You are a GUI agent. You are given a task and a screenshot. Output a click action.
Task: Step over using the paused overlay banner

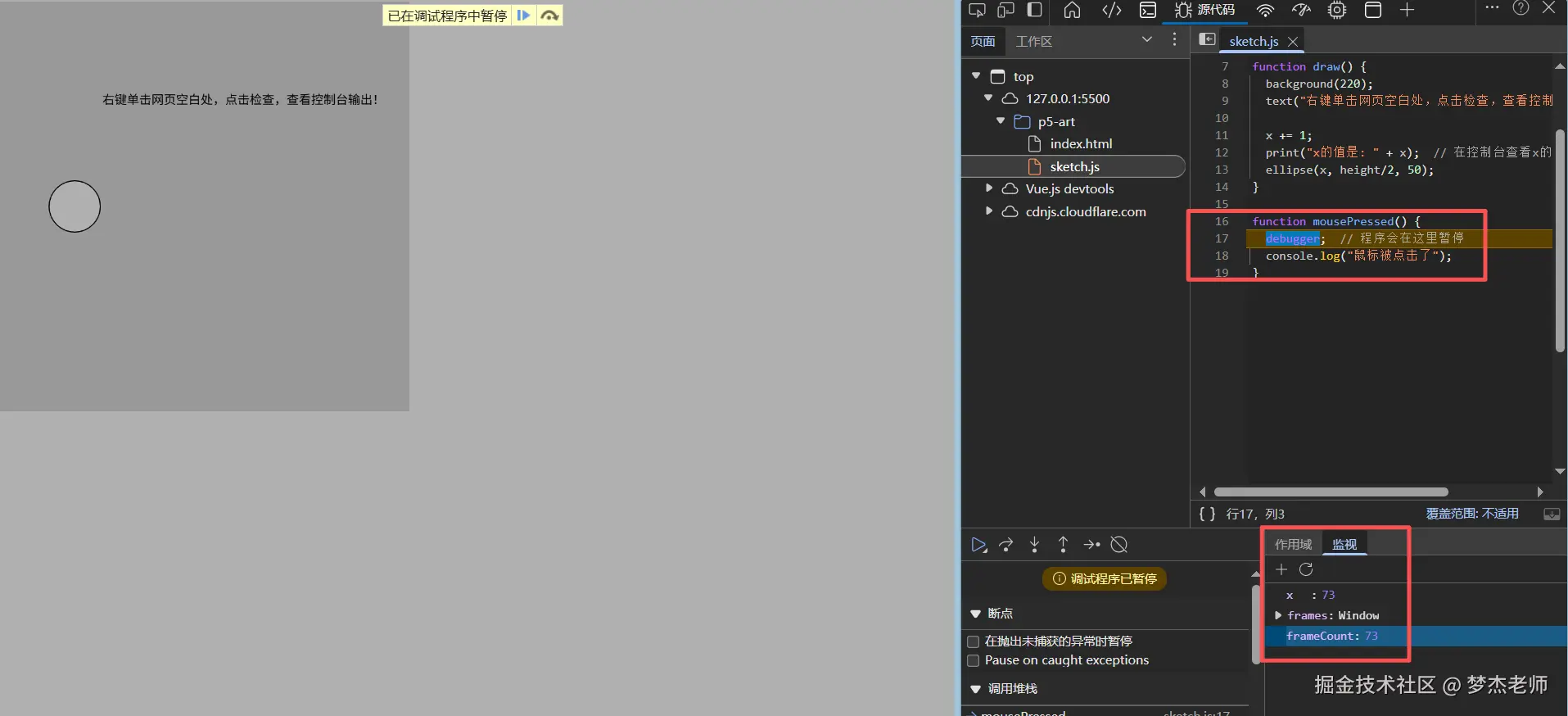pos(549,16)
